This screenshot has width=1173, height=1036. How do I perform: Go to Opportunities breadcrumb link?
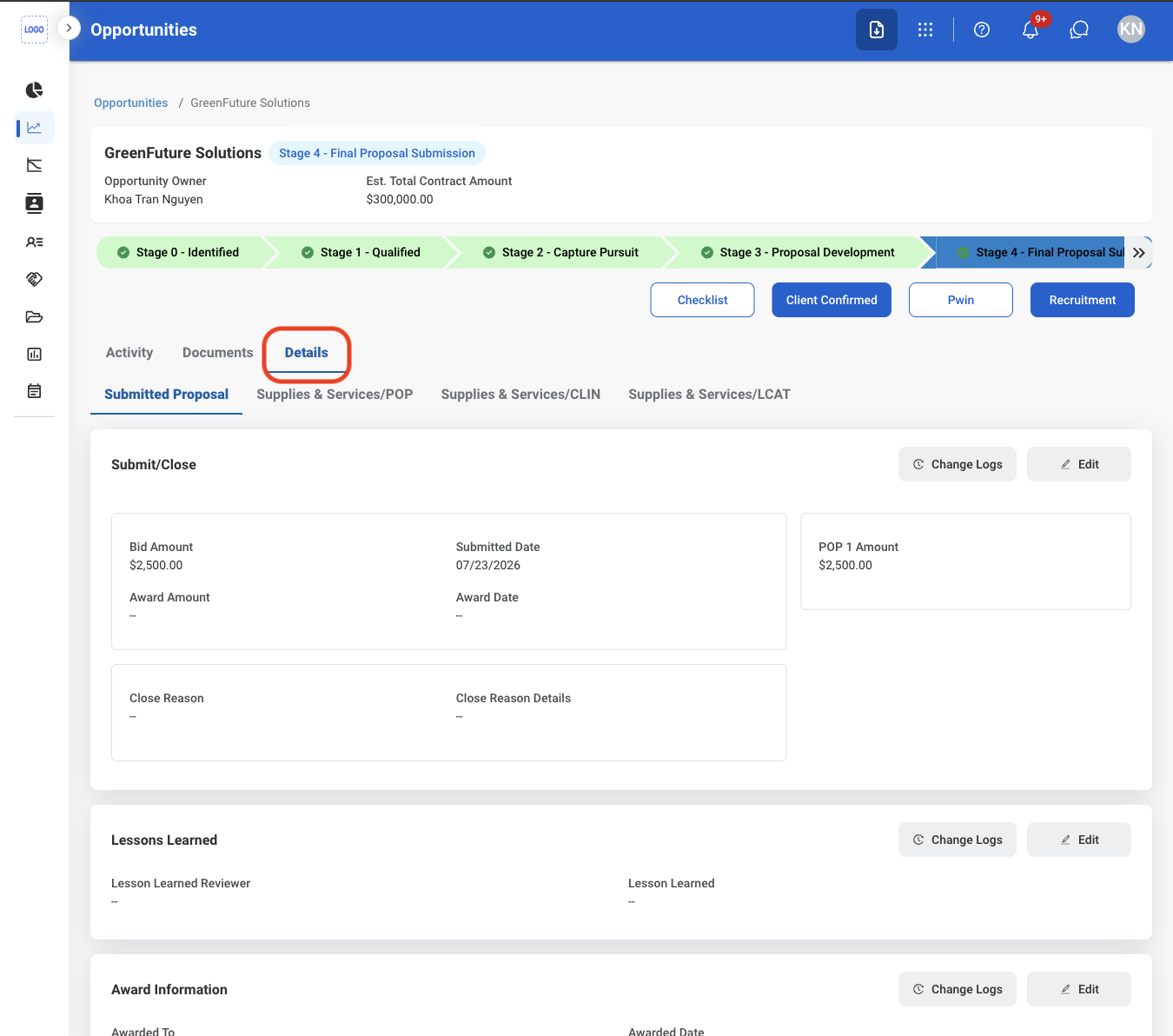click(131, 103)
